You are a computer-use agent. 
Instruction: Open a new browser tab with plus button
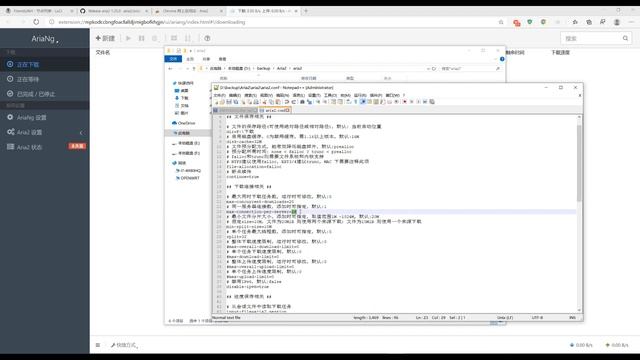coord(306,11)
